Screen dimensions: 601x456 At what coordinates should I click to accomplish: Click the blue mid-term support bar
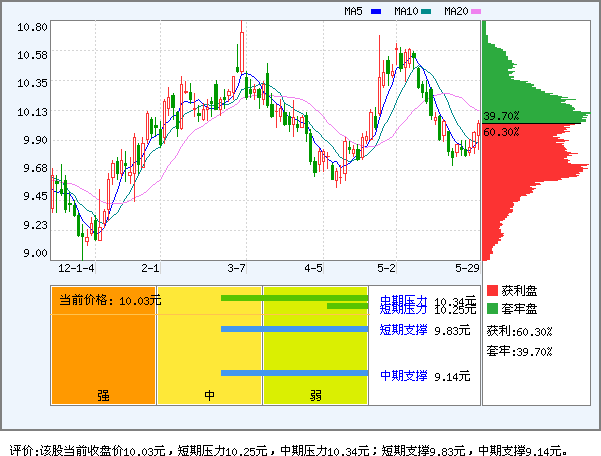tap(294, 373)
